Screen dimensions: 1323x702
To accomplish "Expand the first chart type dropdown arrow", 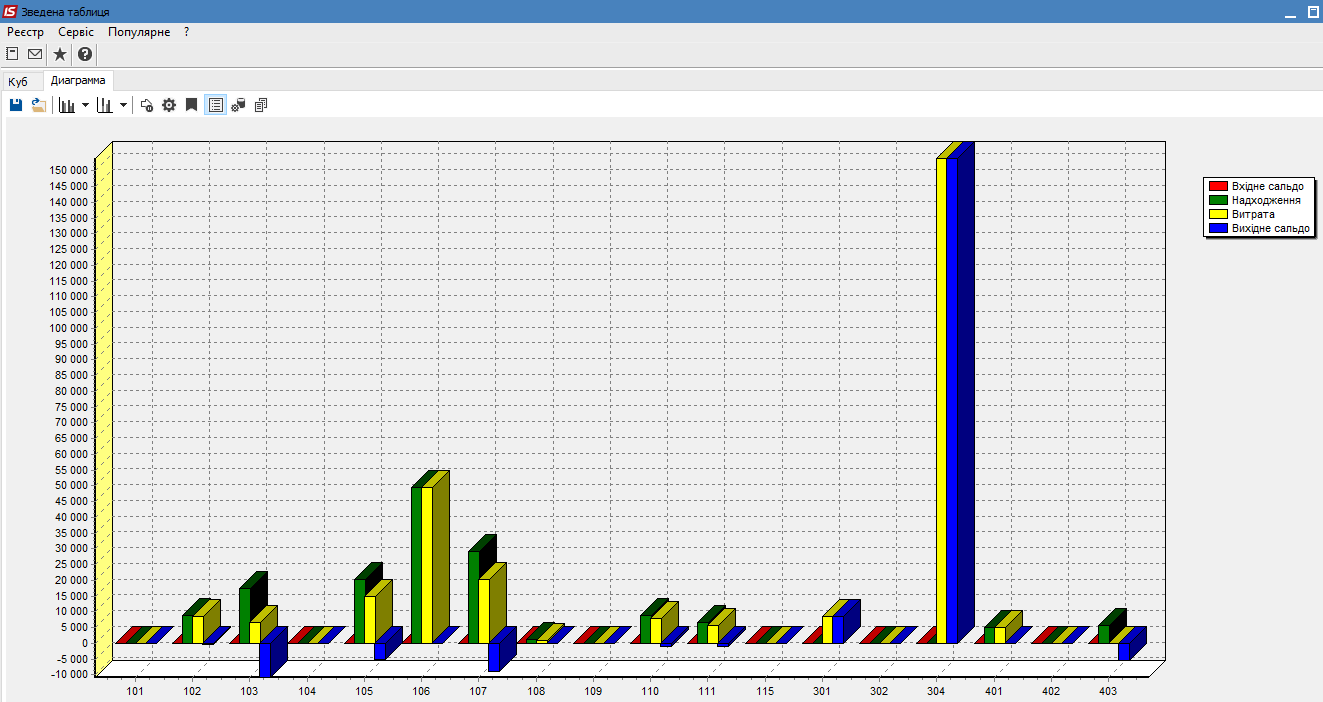I will 85,105.
